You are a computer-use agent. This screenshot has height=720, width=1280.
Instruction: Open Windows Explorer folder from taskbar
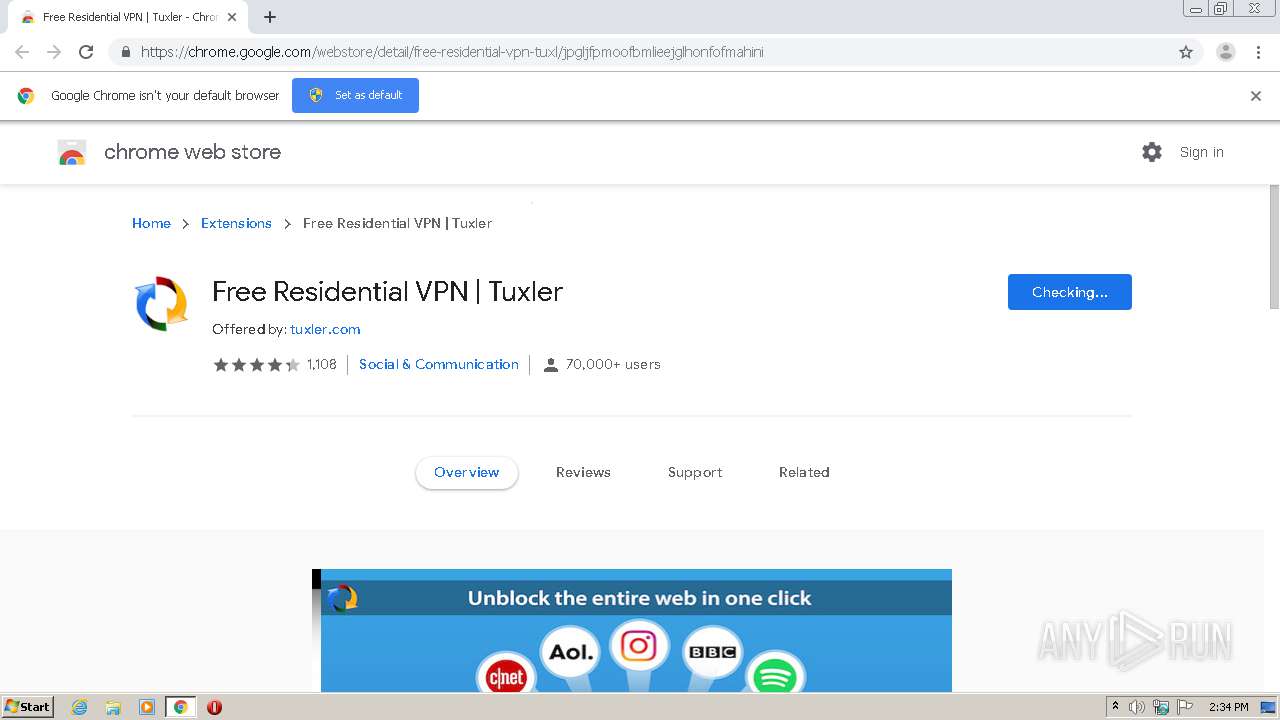click(113, 707)
